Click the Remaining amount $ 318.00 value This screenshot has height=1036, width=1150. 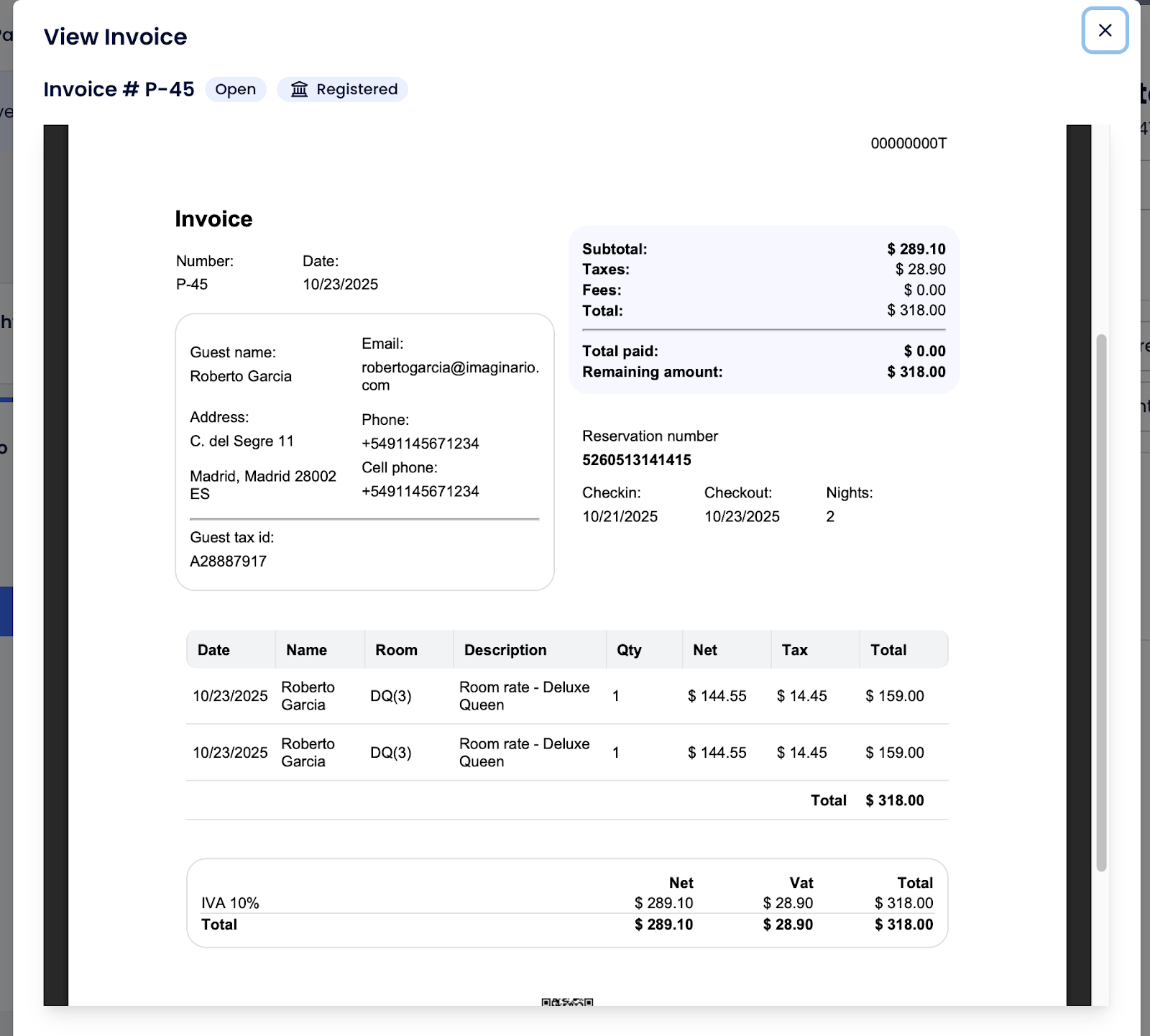click(916, 372)
